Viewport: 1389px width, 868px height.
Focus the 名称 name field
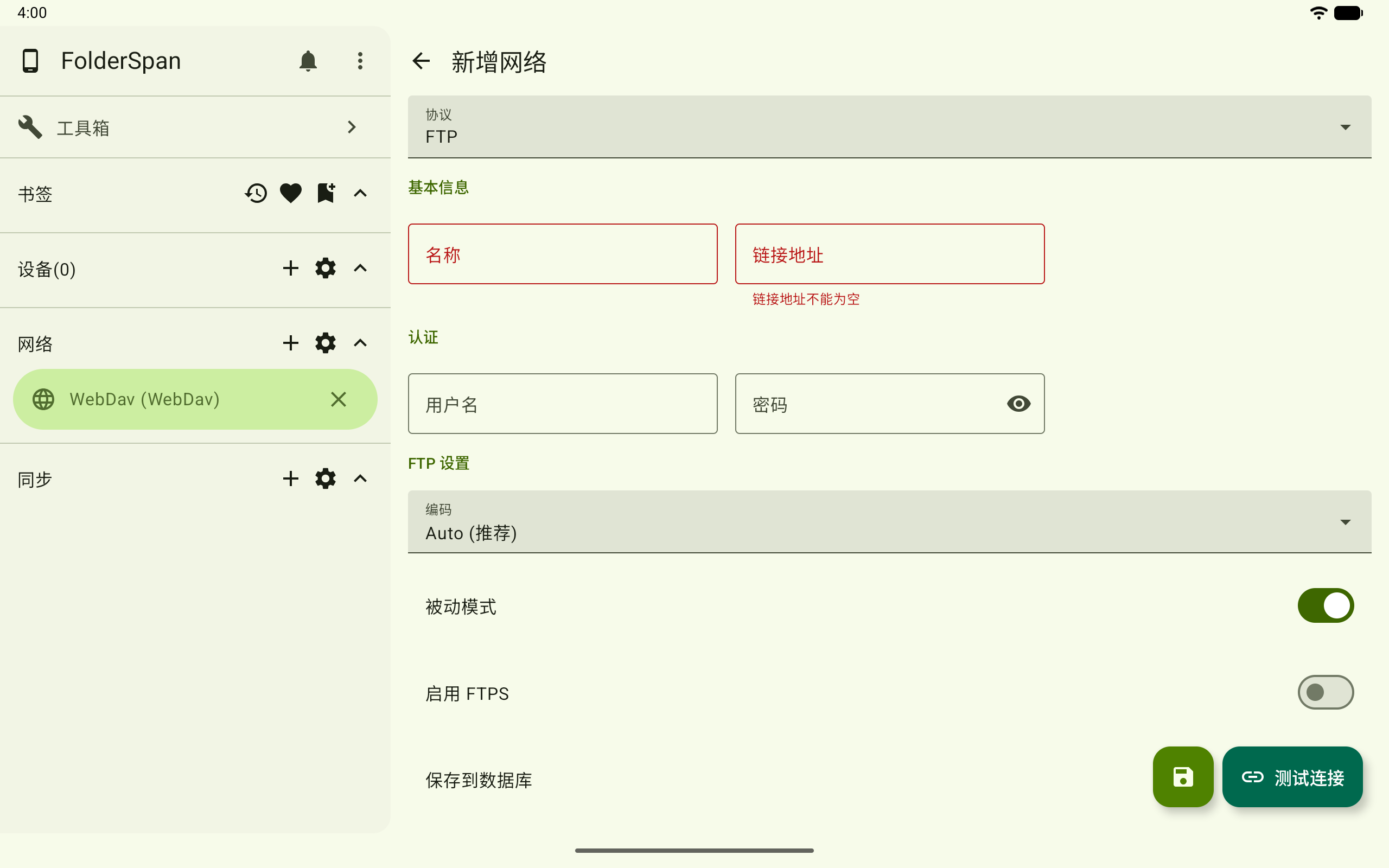[x=563, y=254]
